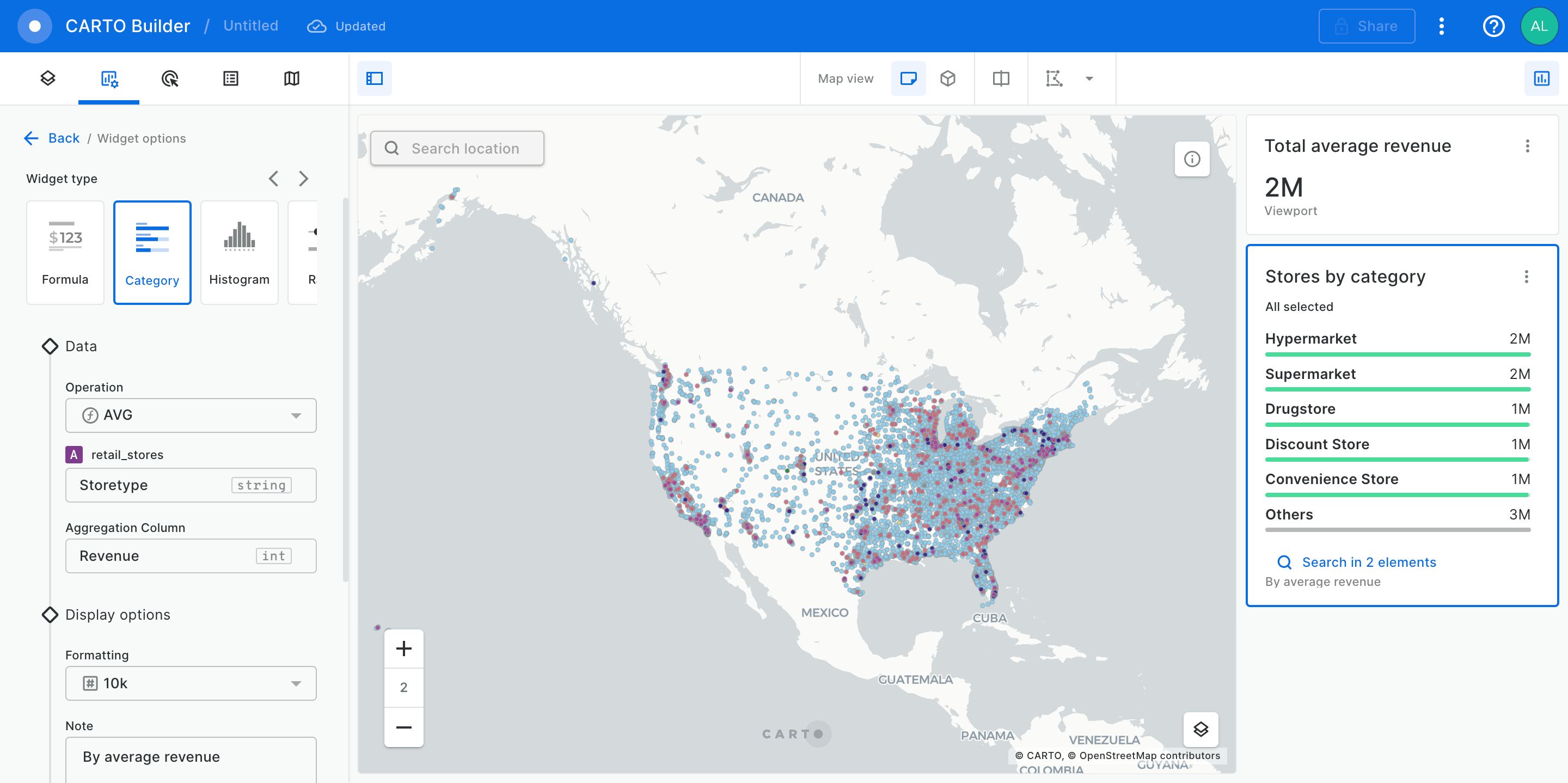Collapse the Display options section
Viewport: 1568px width, 783px height.
pyautogui.click(x=50, y=614)
